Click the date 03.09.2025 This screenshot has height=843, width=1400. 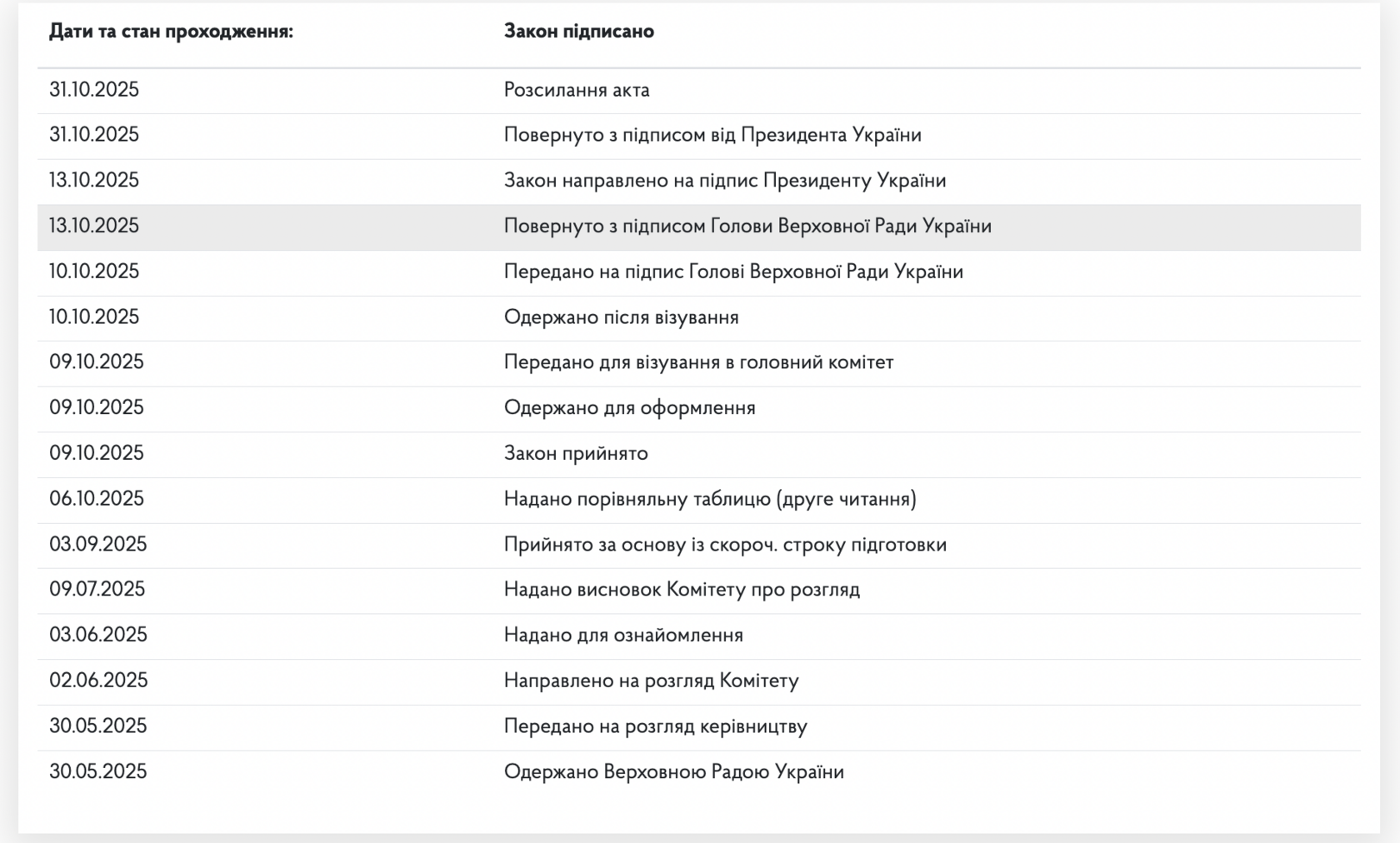[x=97, y=545]
